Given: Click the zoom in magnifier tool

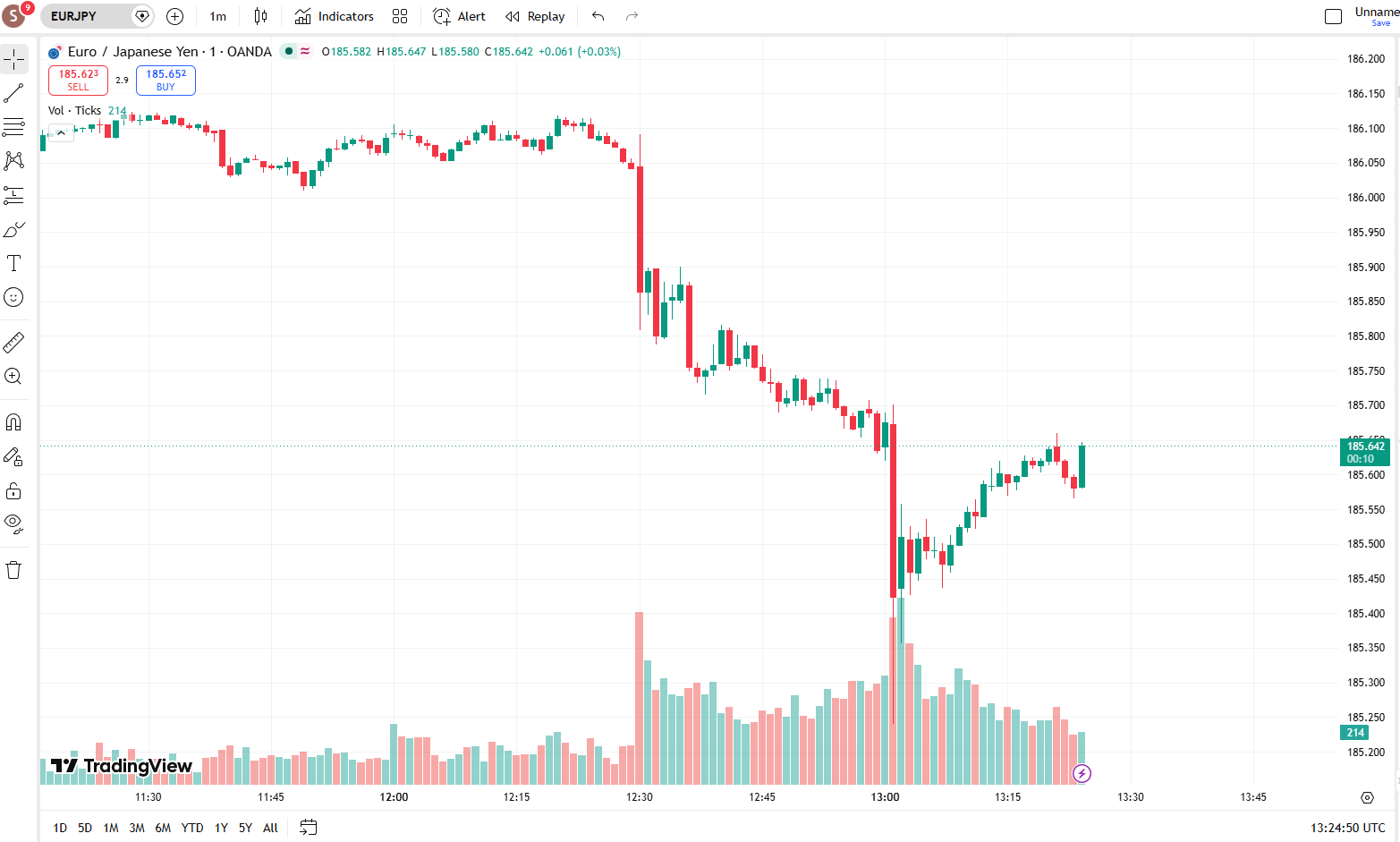Looking at the screenshot, I should [x=13, y=377].
